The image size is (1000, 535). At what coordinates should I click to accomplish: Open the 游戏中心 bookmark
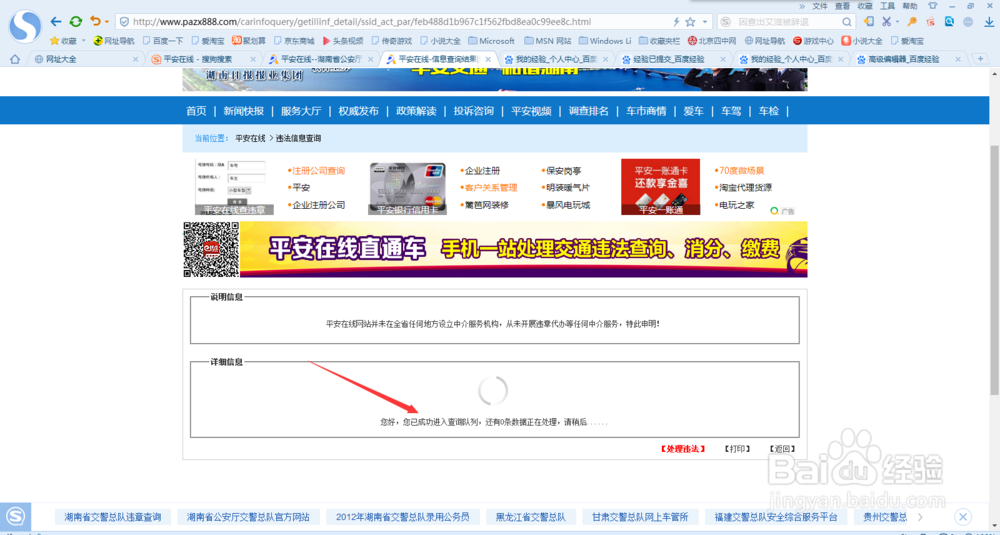tap(813, 41)
